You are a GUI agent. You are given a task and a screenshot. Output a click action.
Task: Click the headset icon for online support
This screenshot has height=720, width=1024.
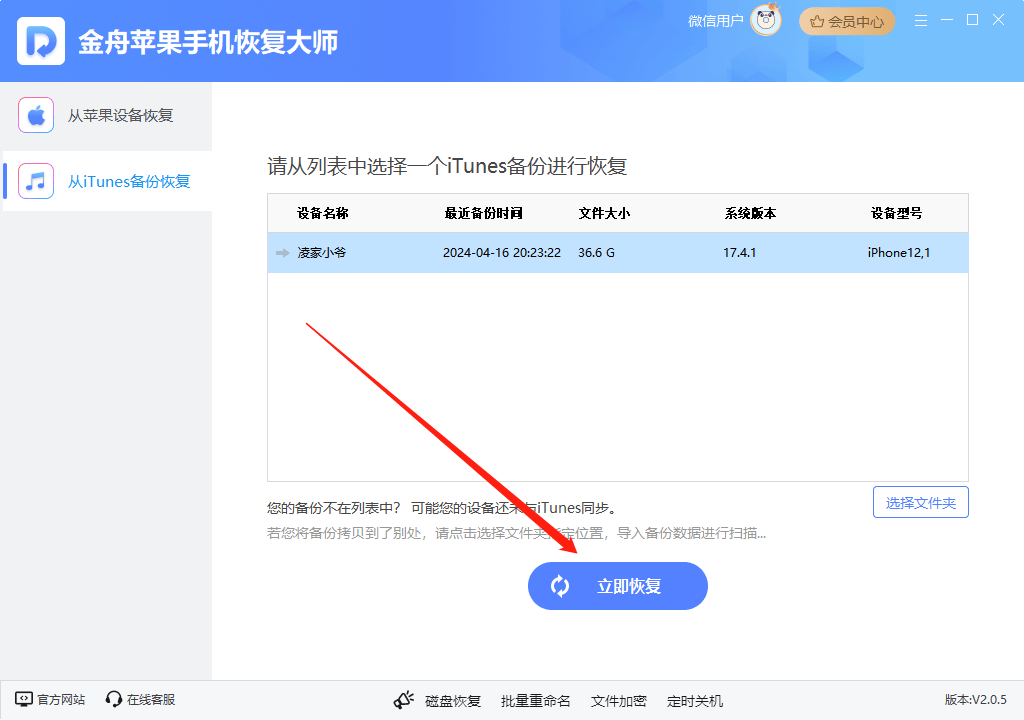pyautogui.click(x=114, y=699)
